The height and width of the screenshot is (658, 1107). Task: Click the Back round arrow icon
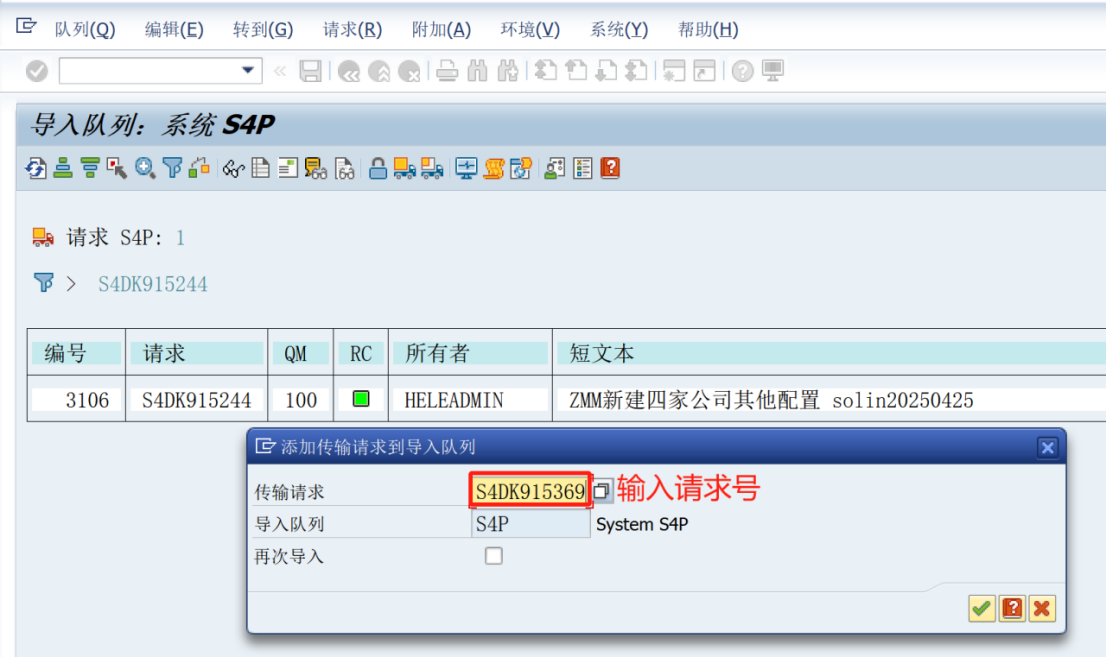(349, 71)
